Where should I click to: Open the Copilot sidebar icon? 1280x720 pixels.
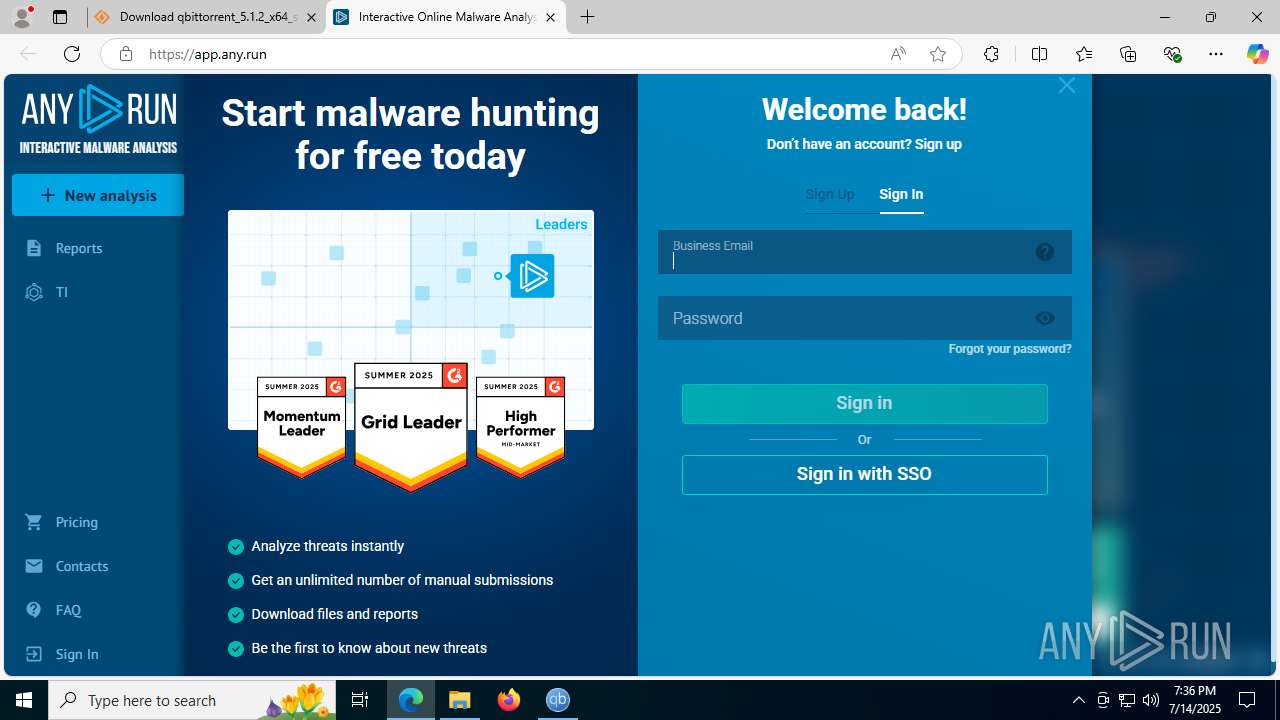1257,54
